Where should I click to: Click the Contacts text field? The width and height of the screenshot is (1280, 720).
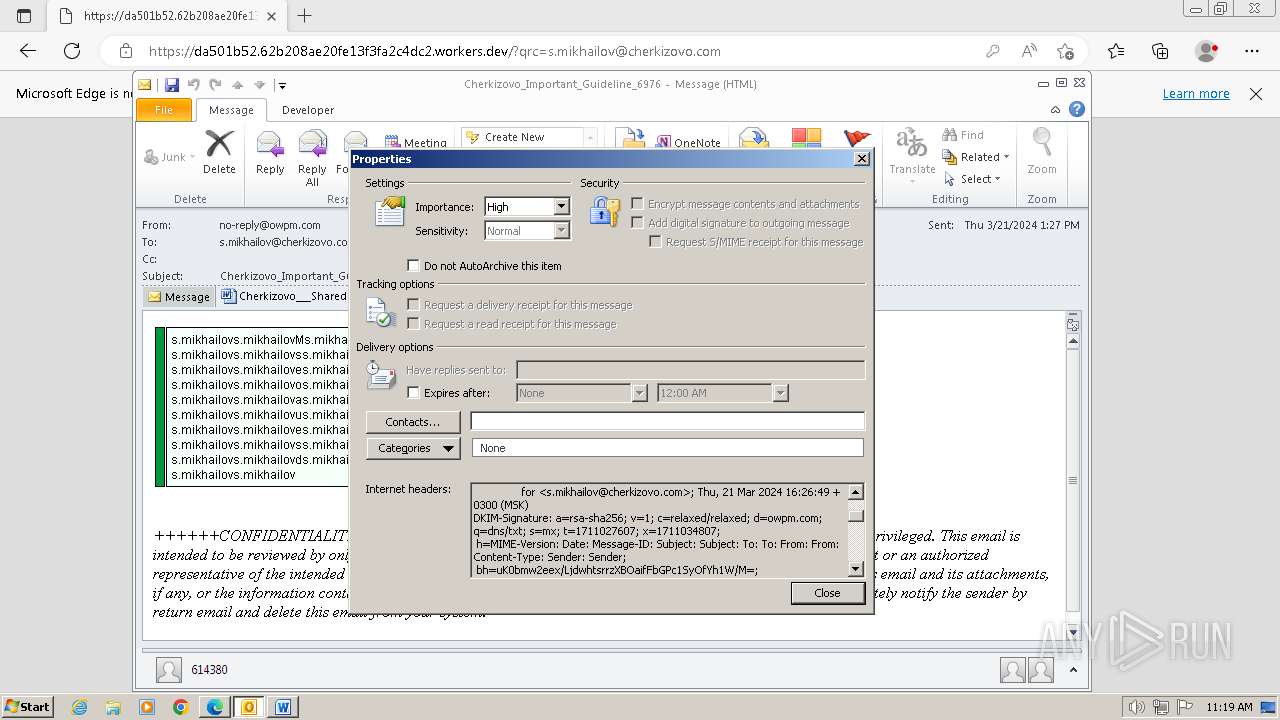(x=668, y=421)
